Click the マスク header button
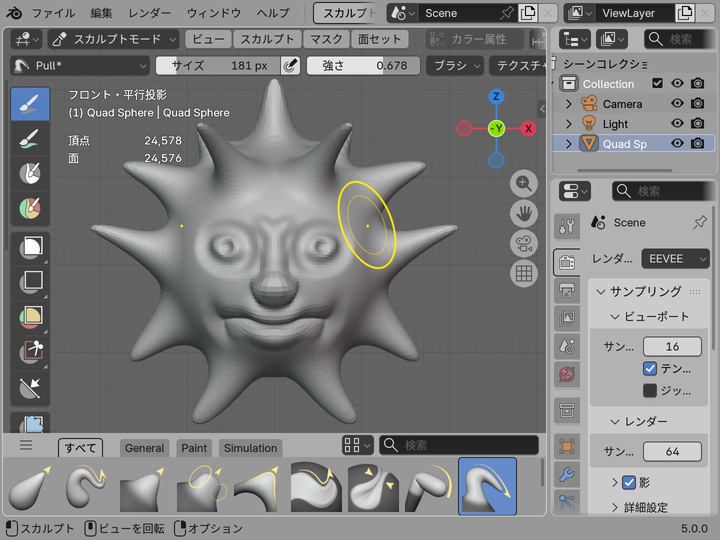Image resolution: width=720 pixels, height=540 pixels. coord(326,39)
